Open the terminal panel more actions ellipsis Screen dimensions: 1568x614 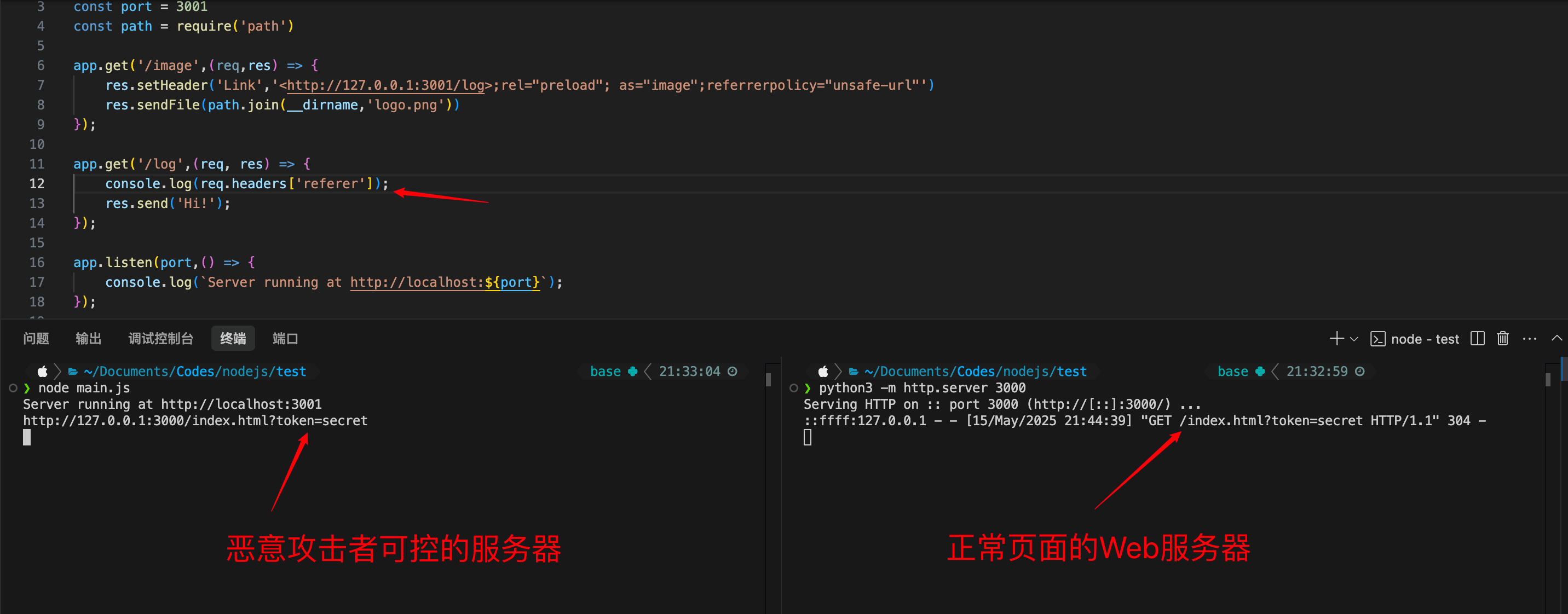tap(1529, 339)
